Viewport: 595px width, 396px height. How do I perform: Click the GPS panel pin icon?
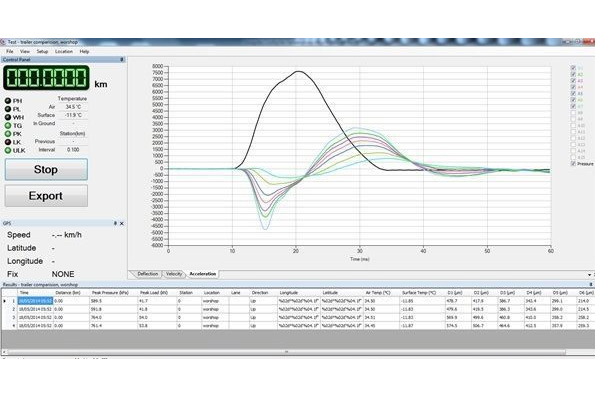pyautogui.click(x=115, y=223)
